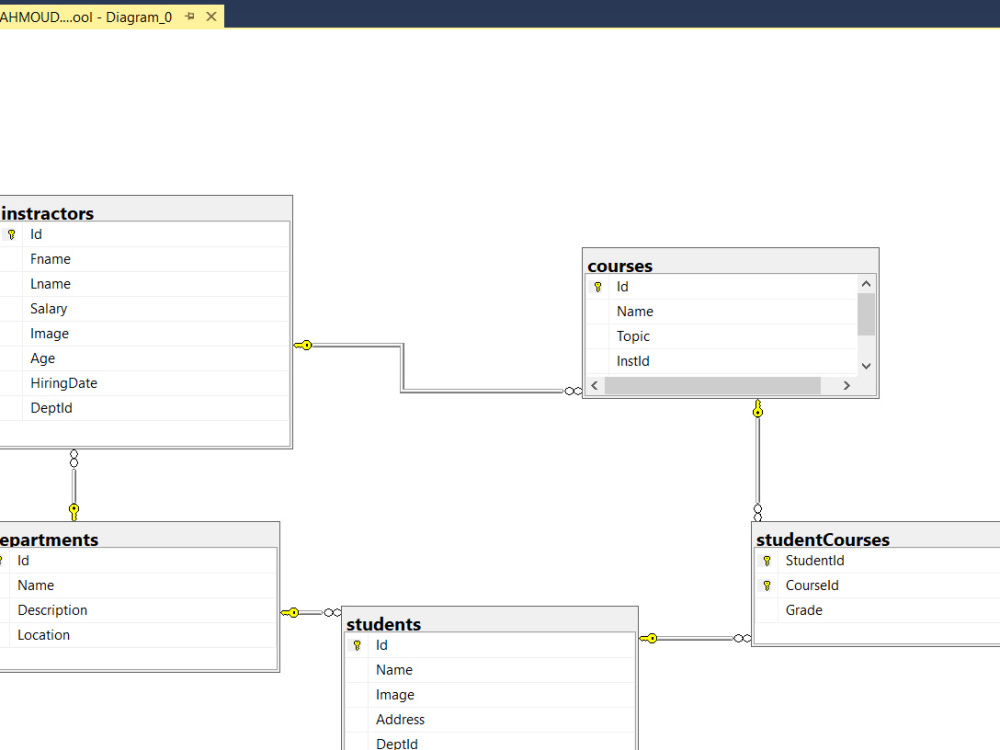Click courses horizontal scrollbar thumb

click(x=712, y=385)
